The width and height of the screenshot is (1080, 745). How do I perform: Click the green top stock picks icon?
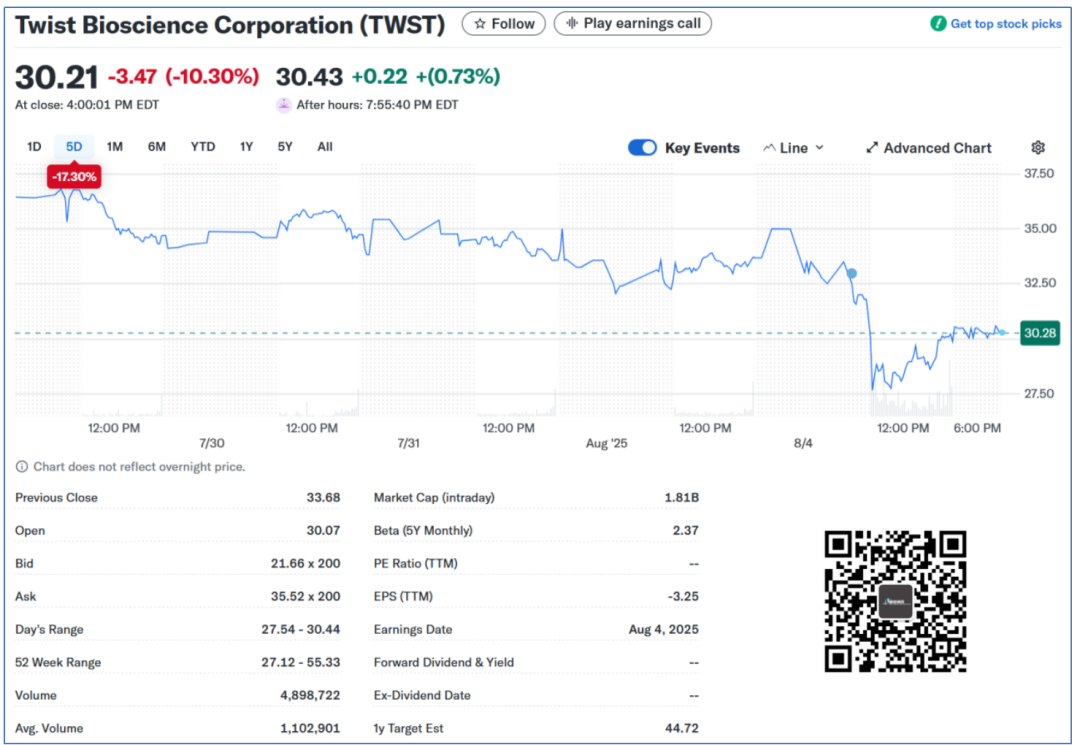click(x=938, y=24)
